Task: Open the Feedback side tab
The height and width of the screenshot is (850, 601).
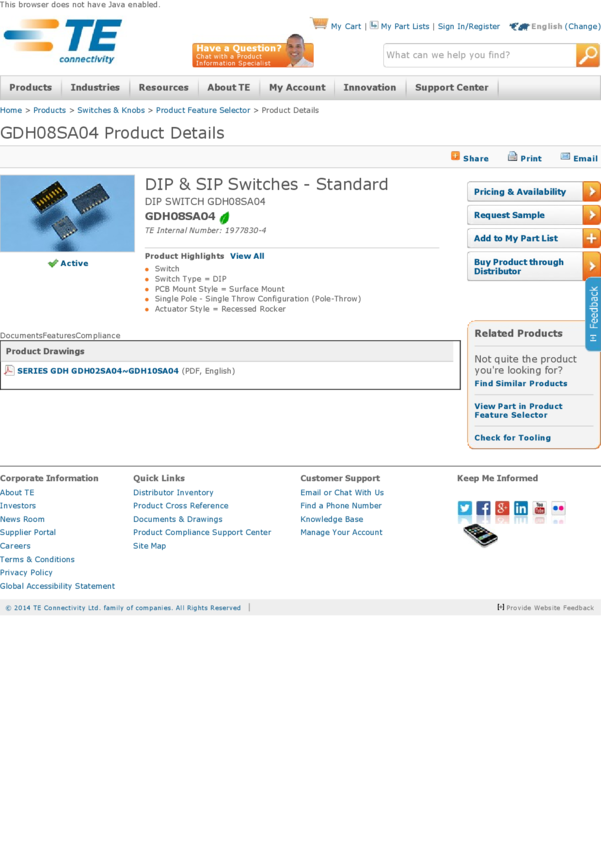Action: (593, 314)
